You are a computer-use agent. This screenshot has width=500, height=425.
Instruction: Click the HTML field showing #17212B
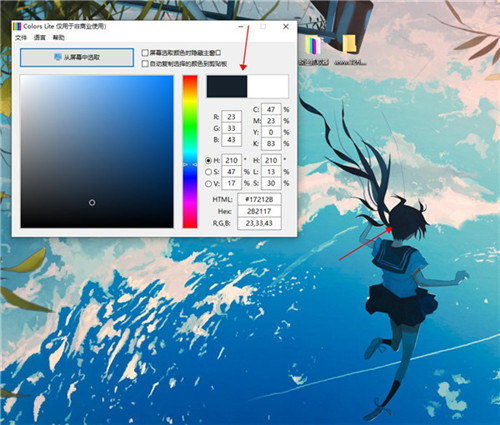[x=259, y=199]
